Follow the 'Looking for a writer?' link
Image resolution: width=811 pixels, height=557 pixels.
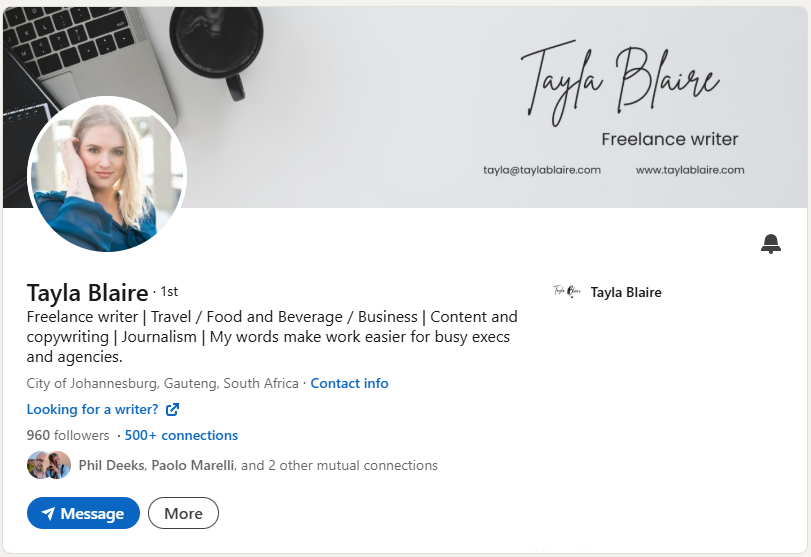(x=92, y=409)
